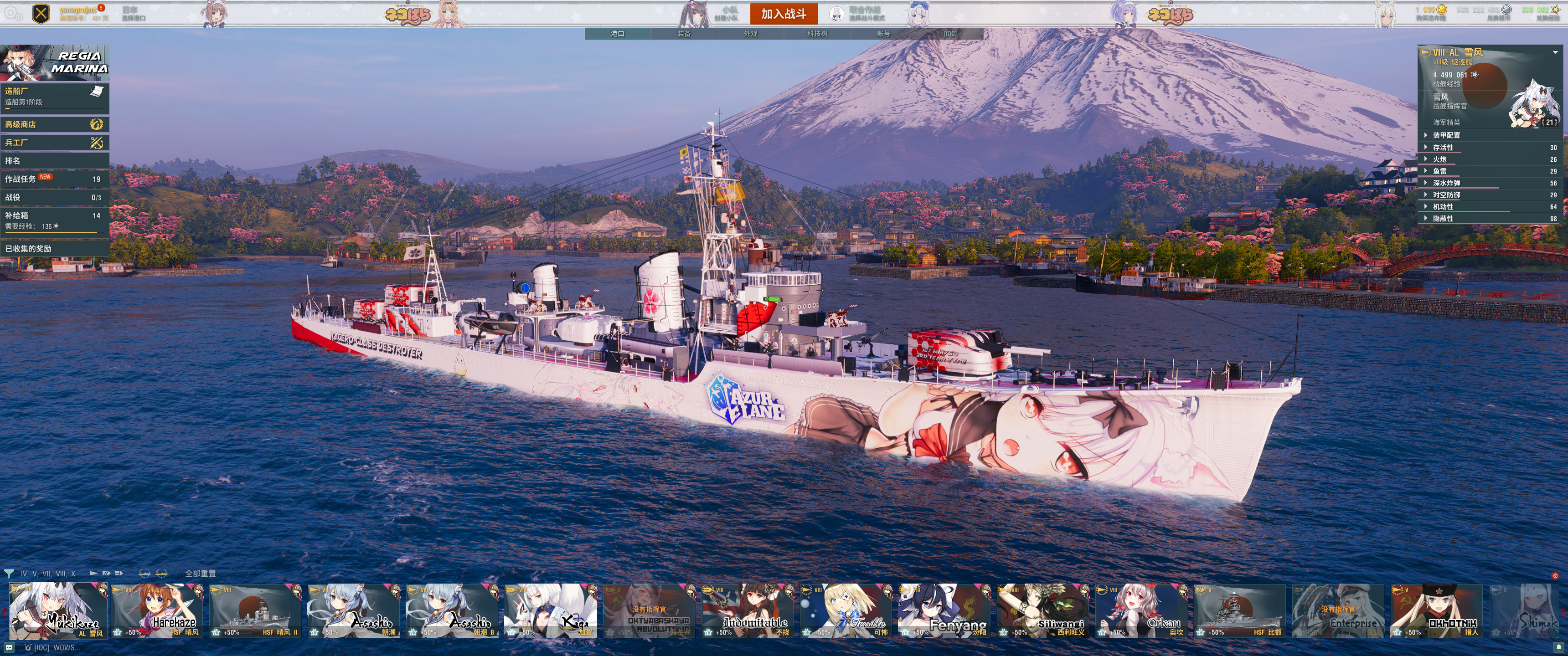Open the settings gear icon
Screen dimensions: 1568x656
pos(12,13)
